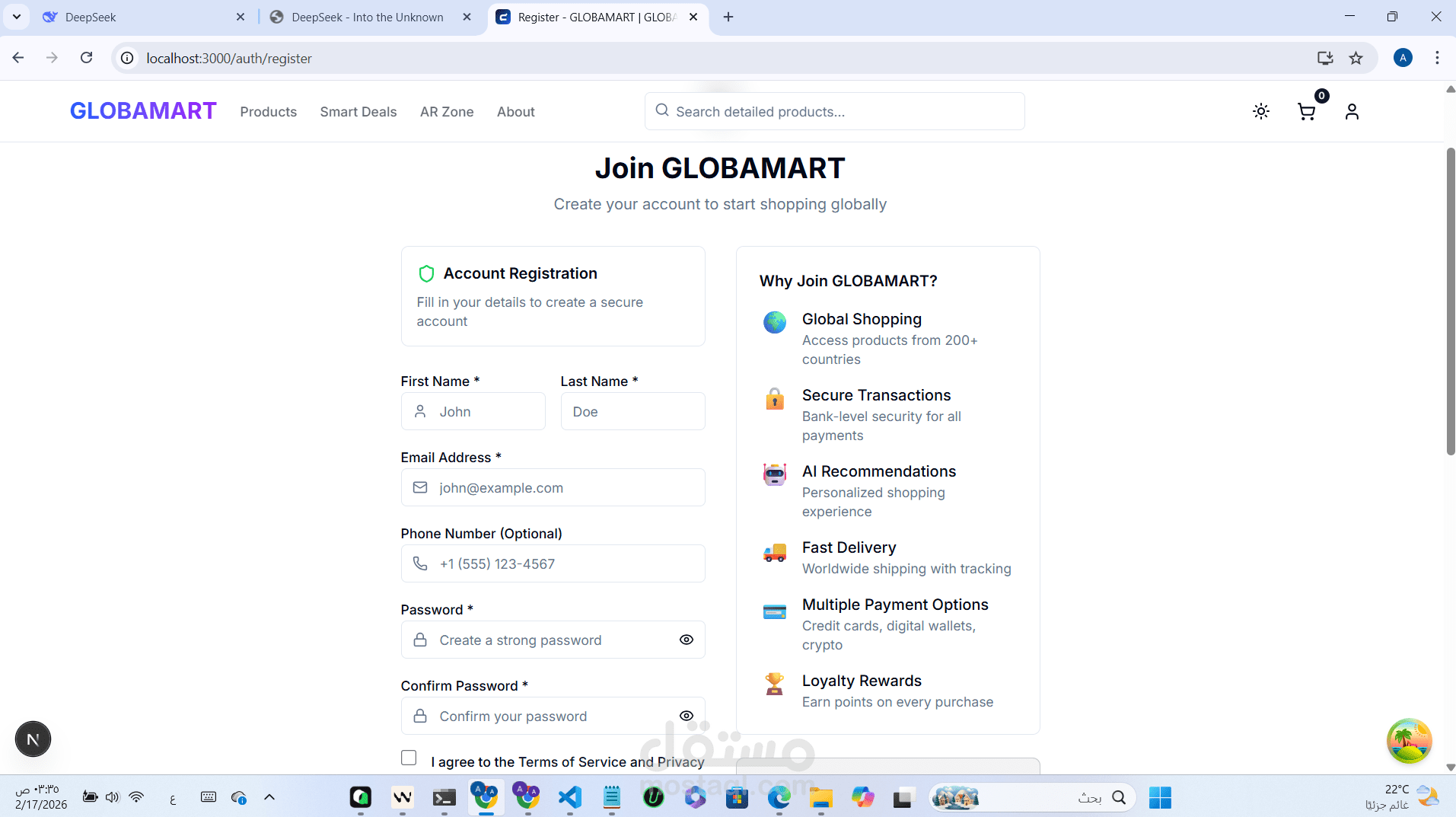Open a new browser tab

pos(728,17)
